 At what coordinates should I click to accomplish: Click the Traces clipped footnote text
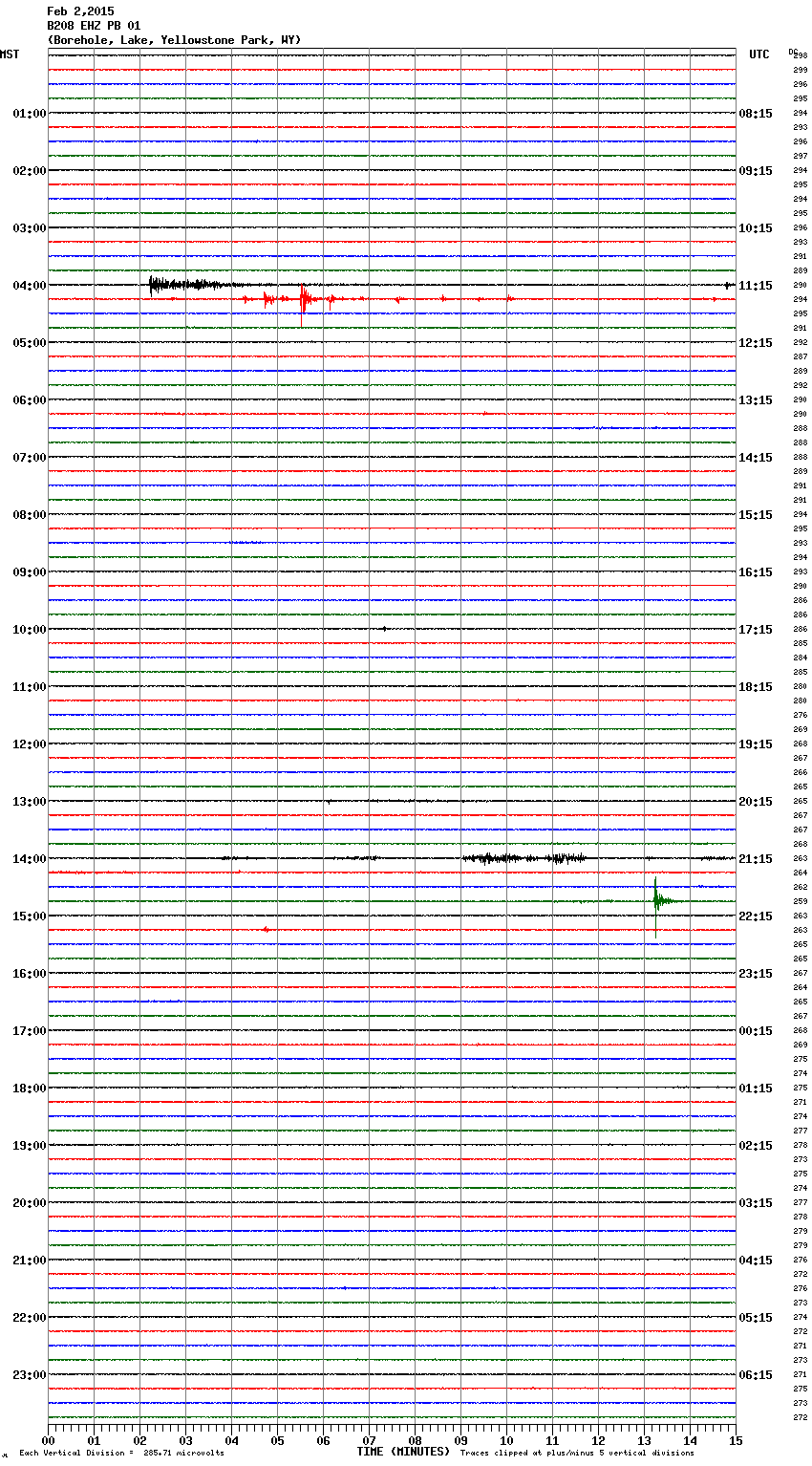click(577, 1454)
